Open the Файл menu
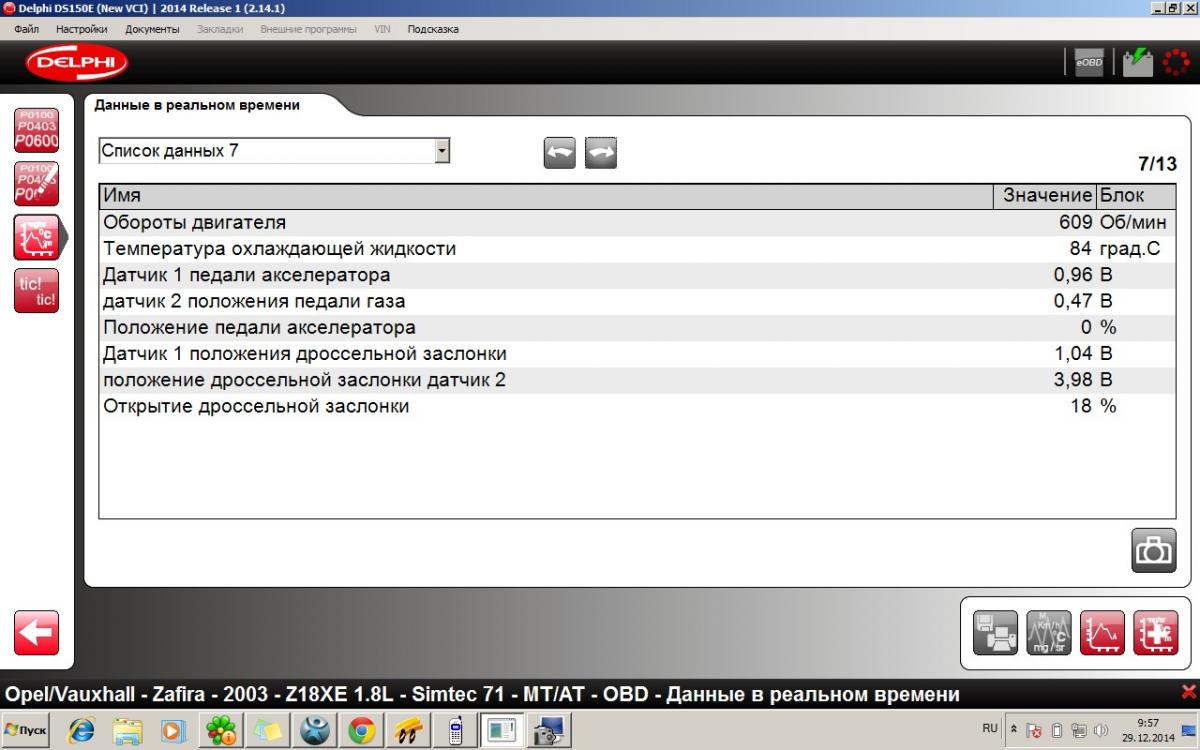Image resolution: width=1200 pixels, height=750 pixels. [x=27, y=29]
